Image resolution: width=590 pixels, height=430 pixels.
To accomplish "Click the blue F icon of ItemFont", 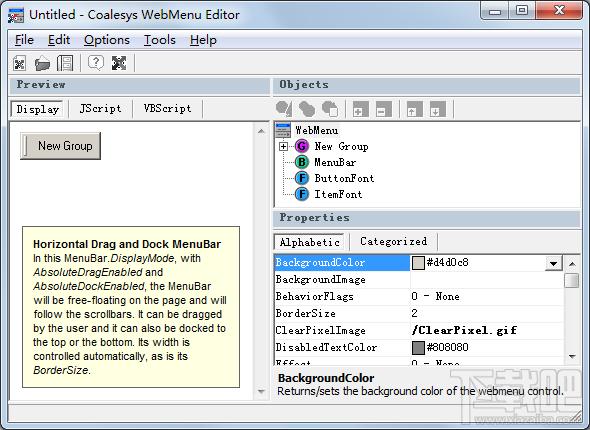I will pyautogui.click(x=302, y=194).
